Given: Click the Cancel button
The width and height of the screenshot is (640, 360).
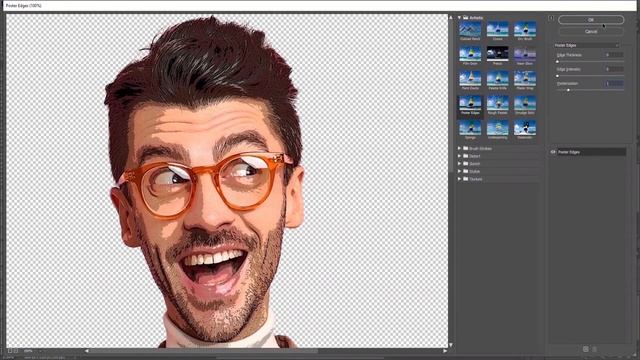Looking at the screenshot, I should click(591, 31).
